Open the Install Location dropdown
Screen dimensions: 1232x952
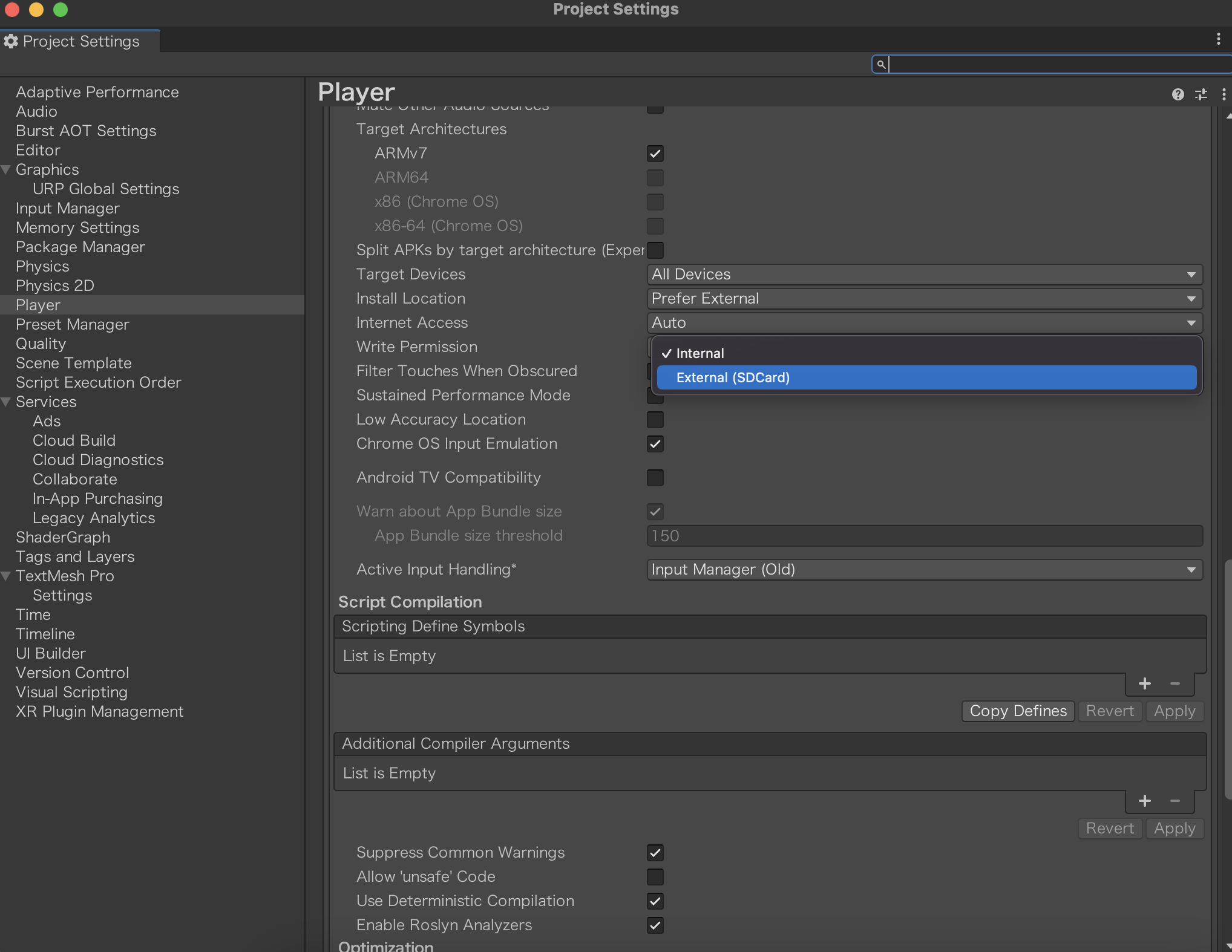[x=924, y=299]
